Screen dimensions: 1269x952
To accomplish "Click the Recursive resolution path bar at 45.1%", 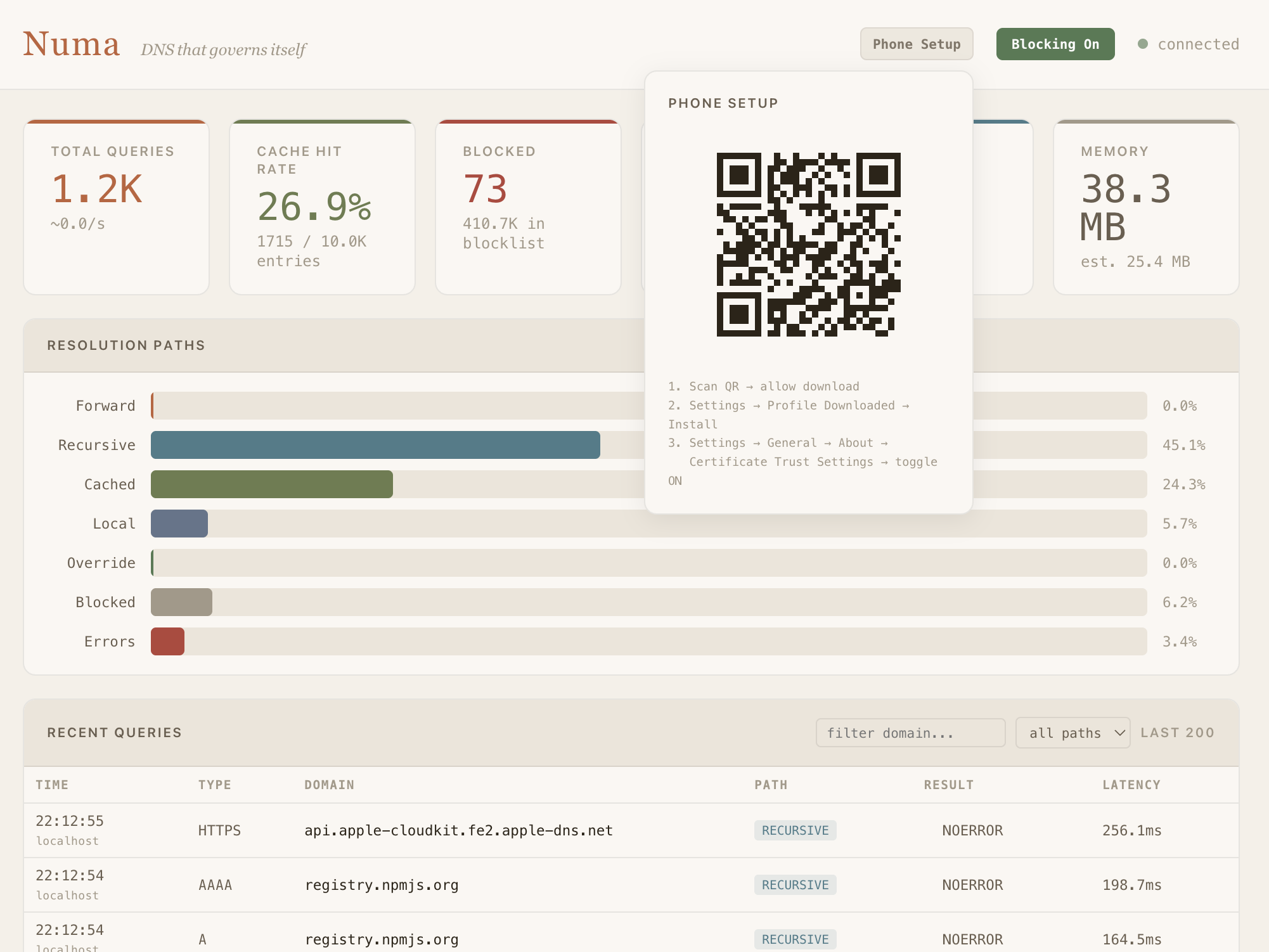I will pyautogui.click(x=374, y=444).
